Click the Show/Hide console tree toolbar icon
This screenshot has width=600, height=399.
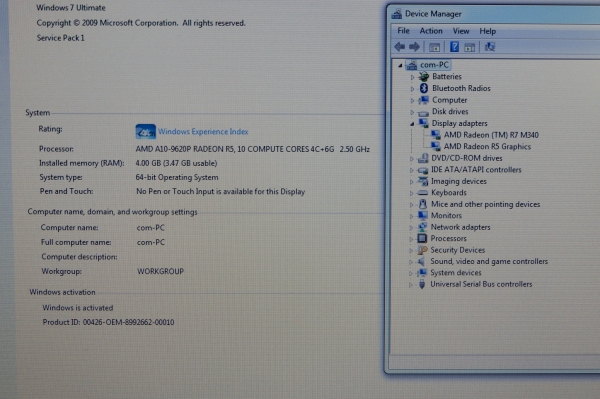pos(434,47)
